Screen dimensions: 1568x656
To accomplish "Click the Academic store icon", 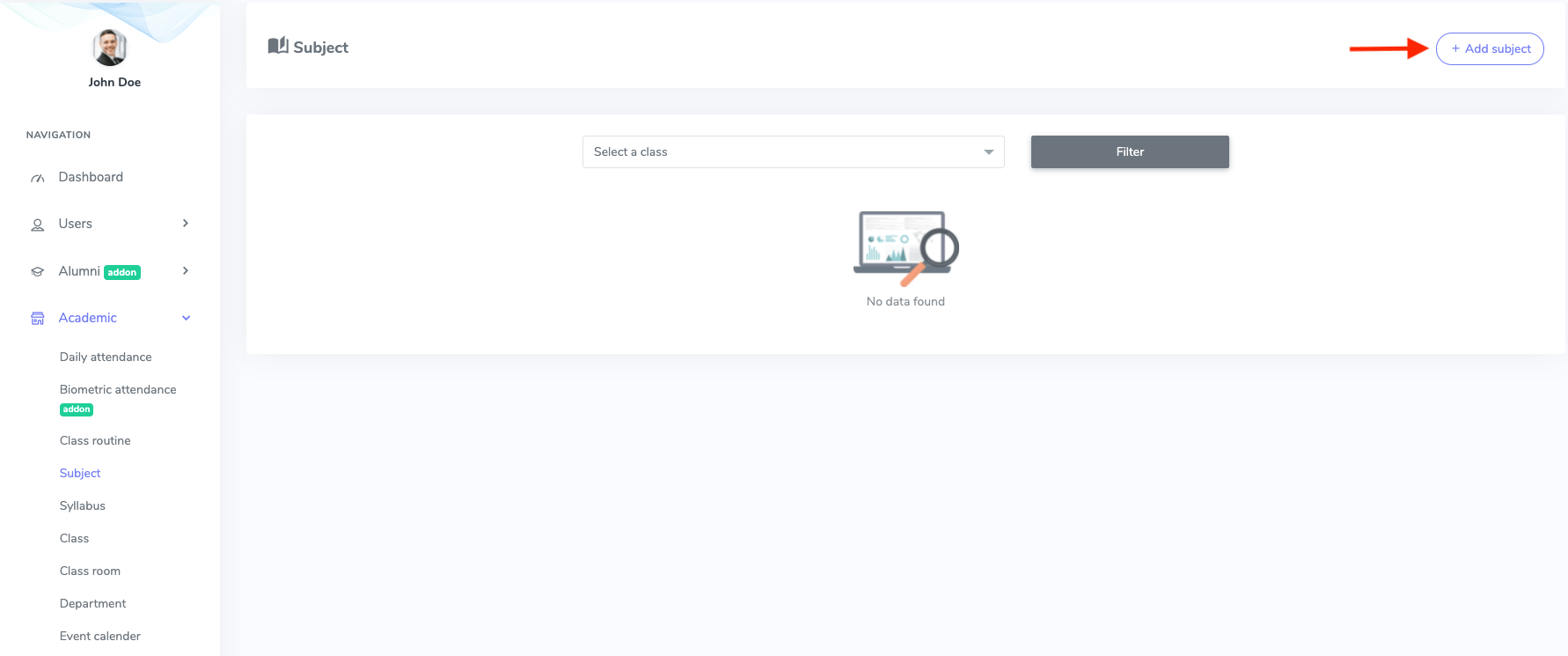I will click(37, 319).
